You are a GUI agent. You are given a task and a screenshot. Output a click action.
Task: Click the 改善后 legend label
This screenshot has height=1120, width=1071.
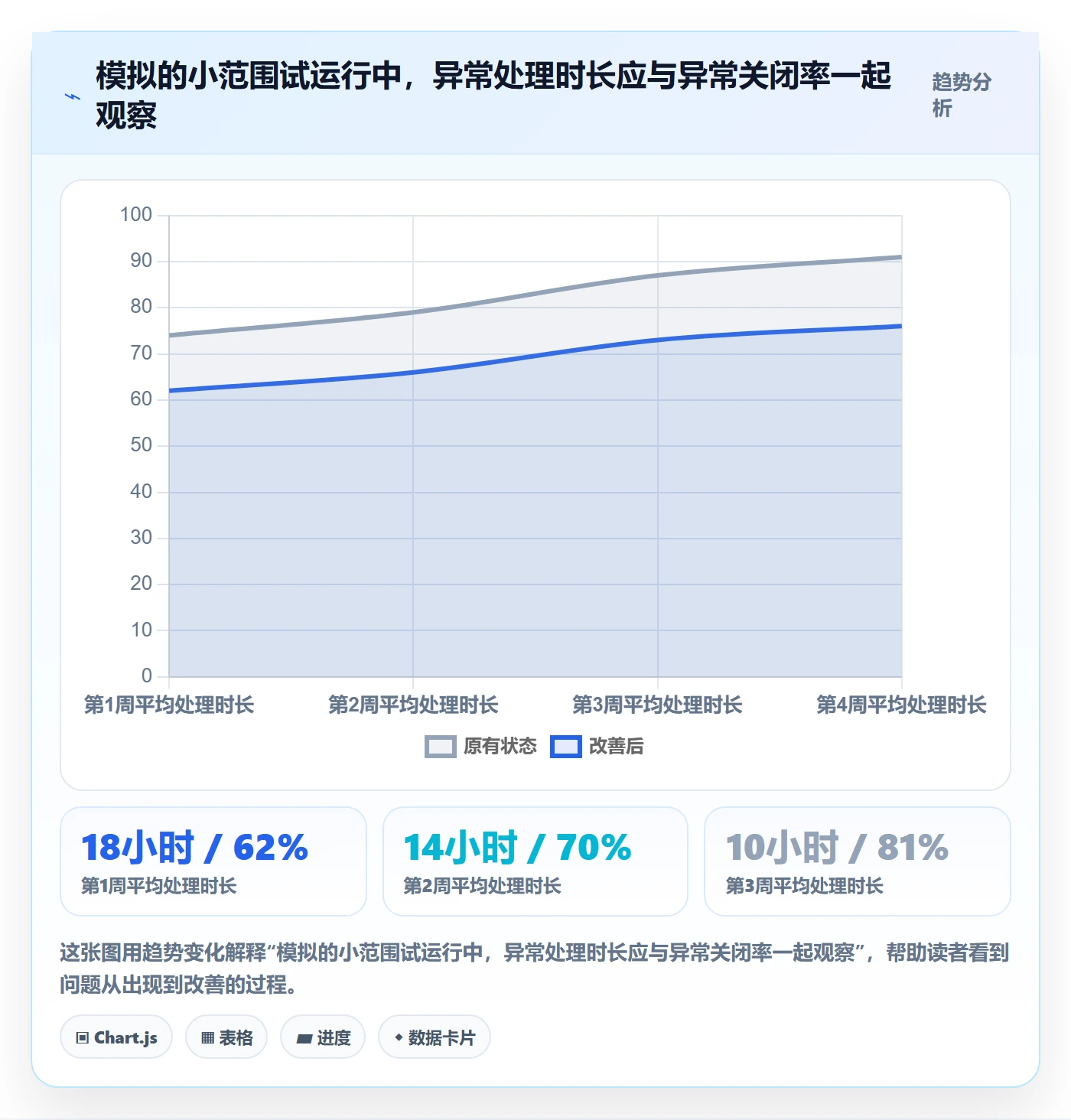[617, 747]
